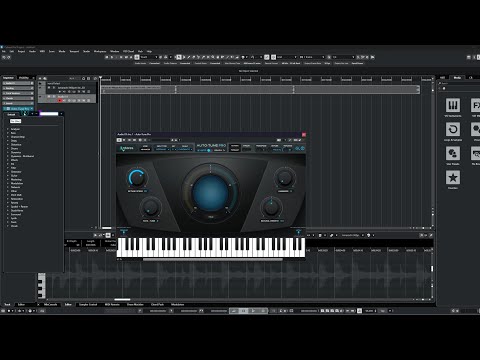Open the VST Effects (FX) media tile
The width and height of the screenshot is (480, 360).
tap(476, 105)
